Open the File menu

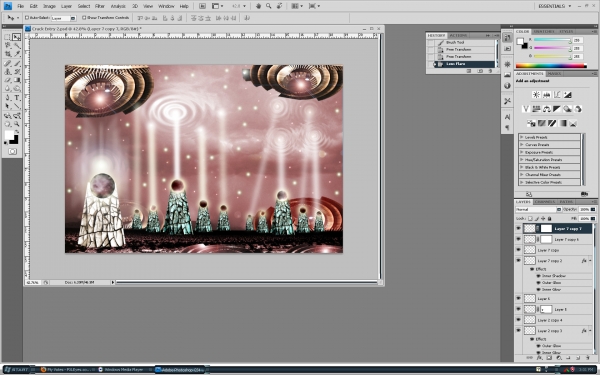[x=21, y=6]
